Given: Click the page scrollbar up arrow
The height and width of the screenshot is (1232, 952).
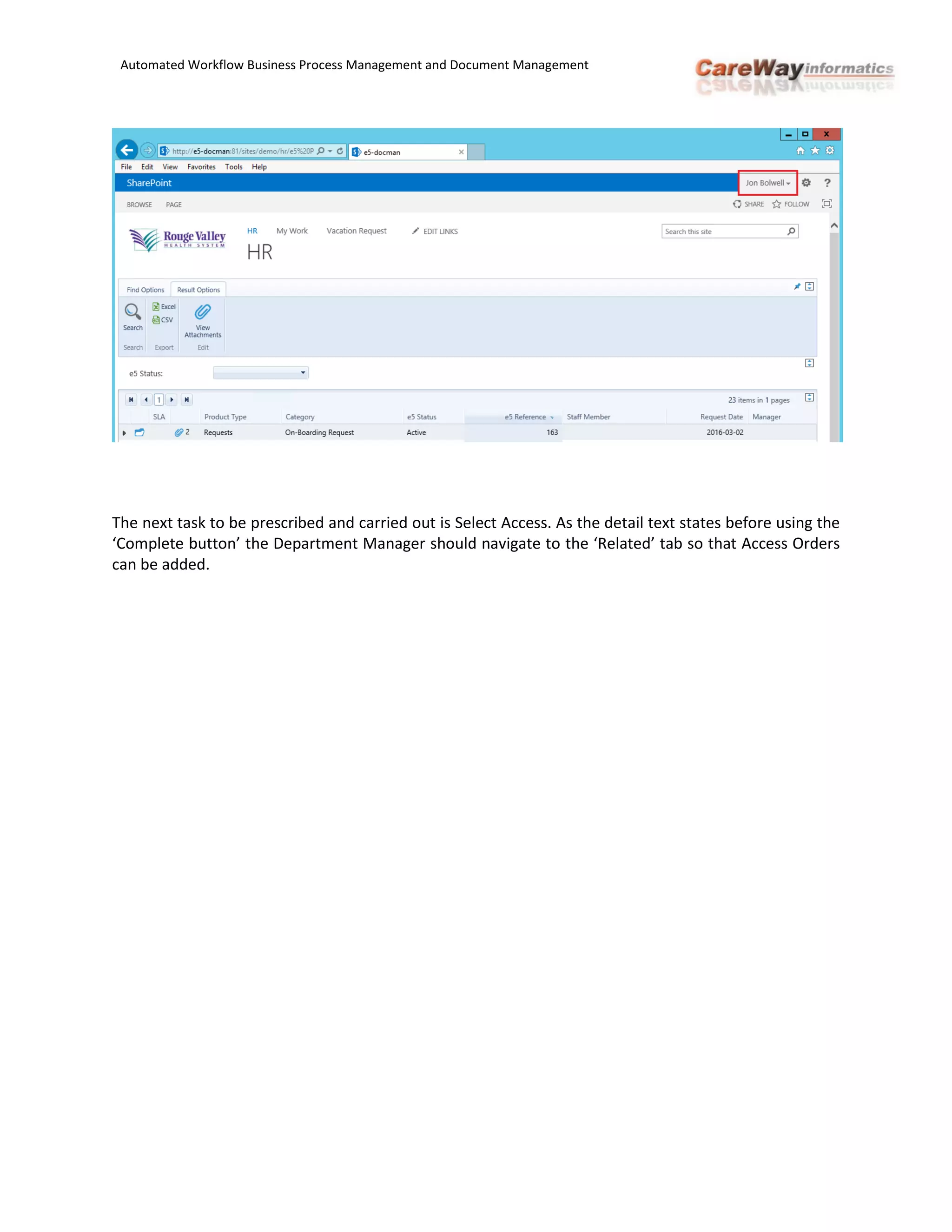Looking at the screenshot, I should point(834,225).
